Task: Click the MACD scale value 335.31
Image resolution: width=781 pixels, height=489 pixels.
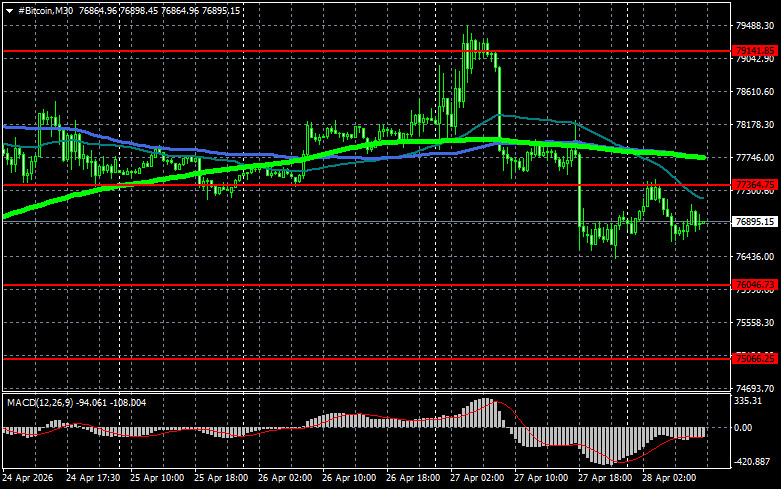Action: click(749, 401)
